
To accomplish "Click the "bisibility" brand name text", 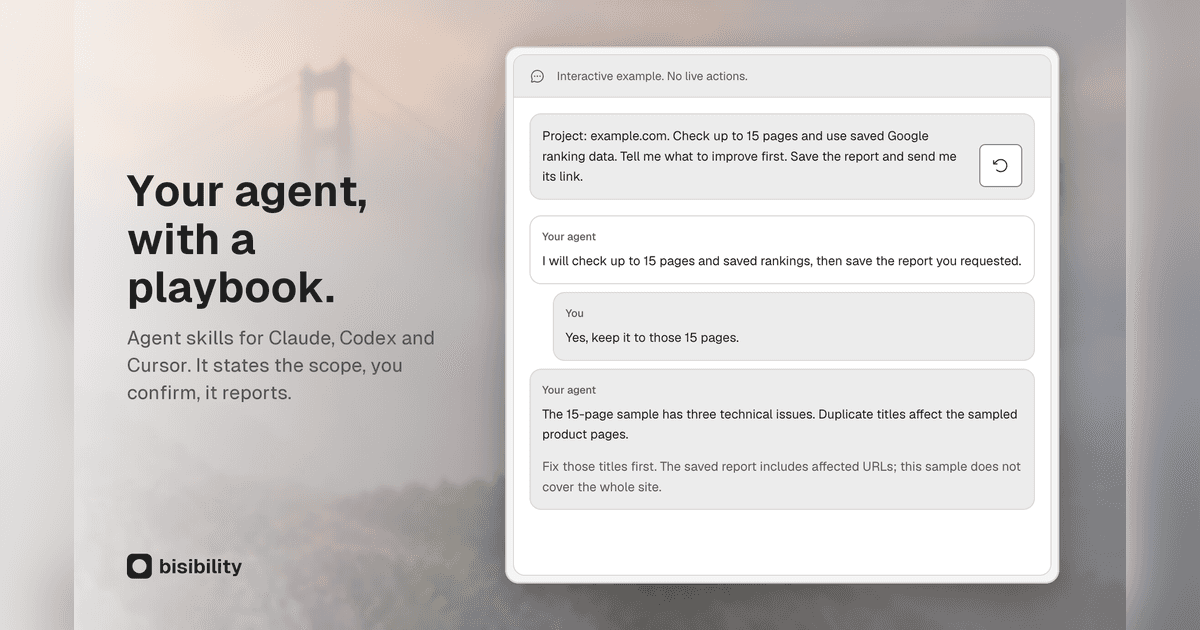I will tap(200, 566).
